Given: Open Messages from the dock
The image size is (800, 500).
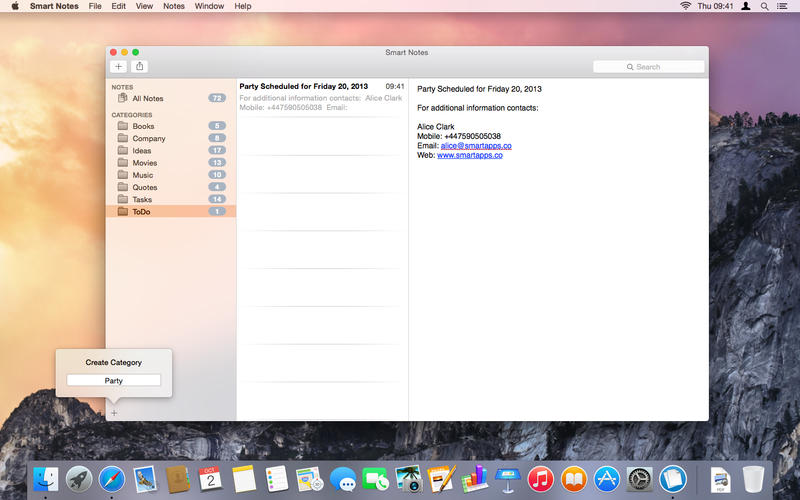Looking at the screenshot, I should click(x=343, y=480).
